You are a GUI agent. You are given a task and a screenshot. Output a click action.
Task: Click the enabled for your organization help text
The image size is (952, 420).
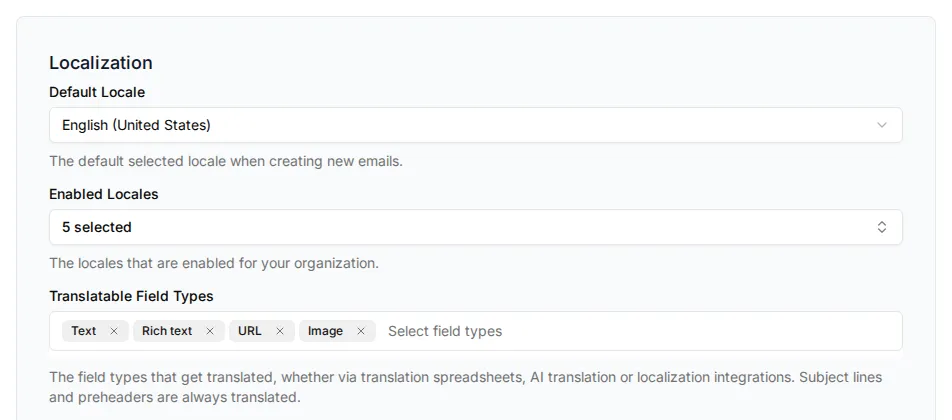(214, 263)
